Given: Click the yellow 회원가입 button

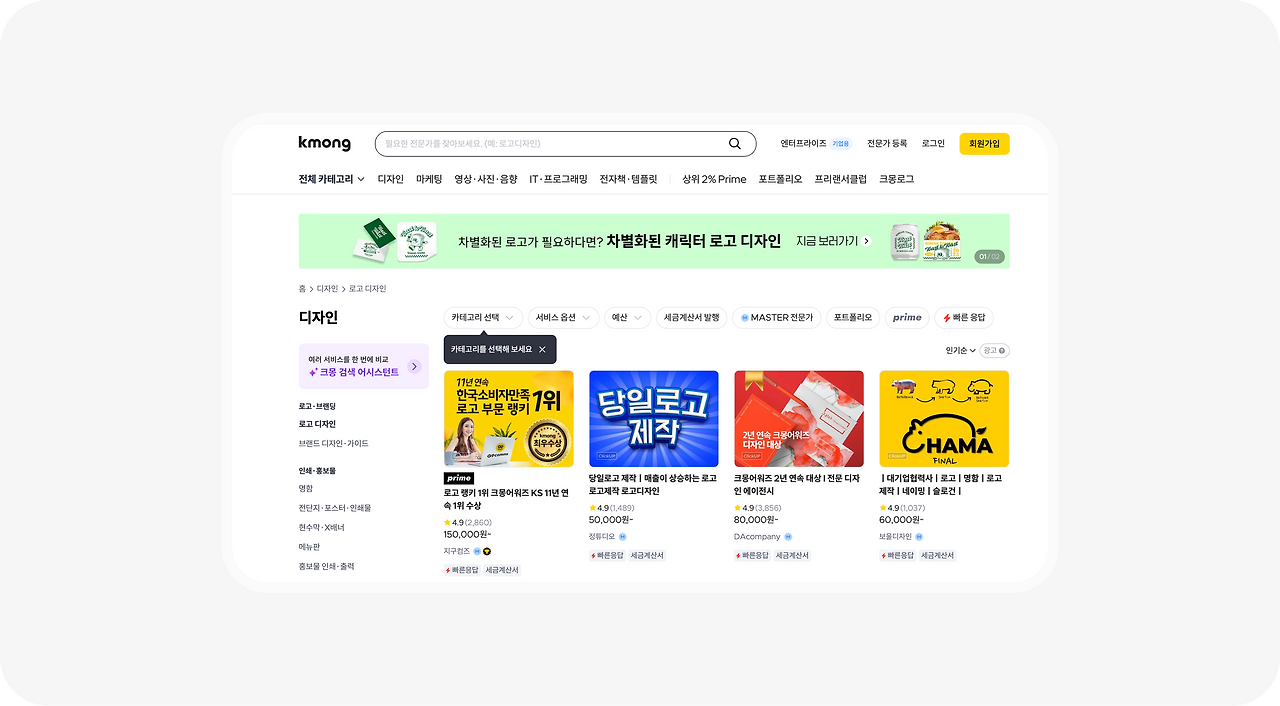Looking at the screenshot, I should pyautogui.click(x=984, y=144).
